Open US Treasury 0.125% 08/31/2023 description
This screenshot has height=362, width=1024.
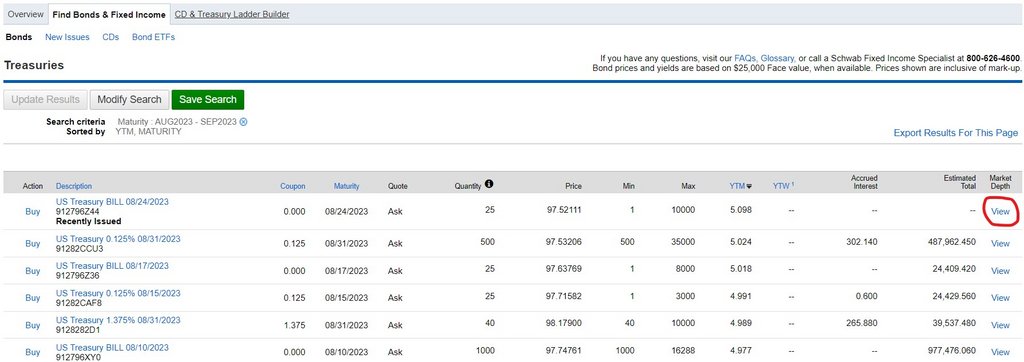tap(118, 239)
